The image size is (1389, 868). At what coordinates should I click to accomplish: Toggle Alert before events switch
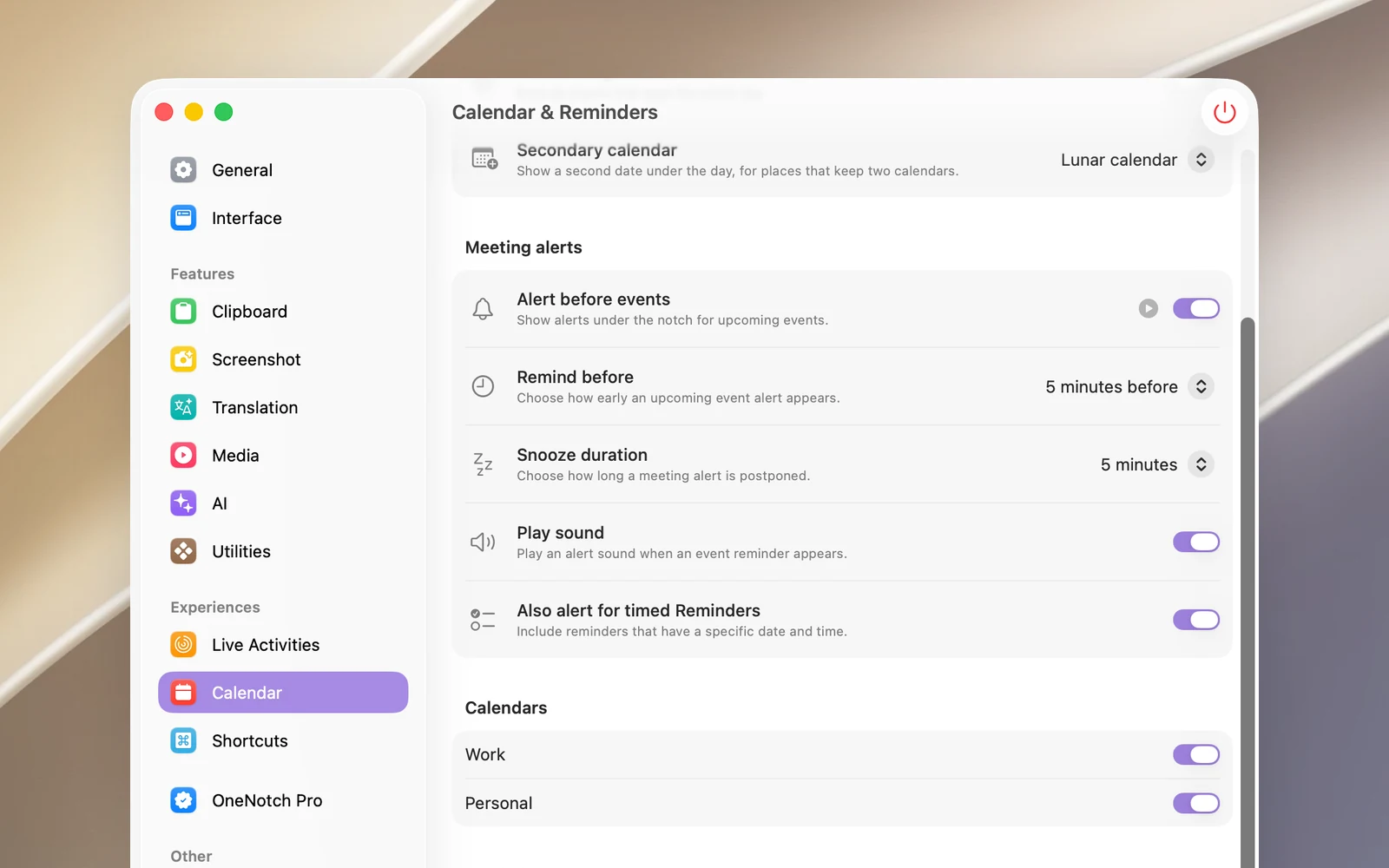click(1196, 308)
